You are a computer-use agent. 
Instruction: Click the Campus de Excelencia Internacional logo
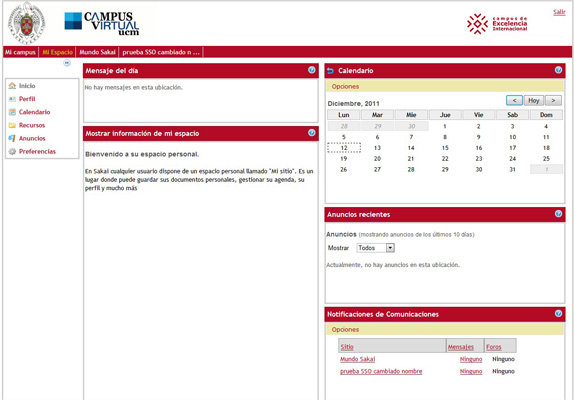[x=497, y=24]
